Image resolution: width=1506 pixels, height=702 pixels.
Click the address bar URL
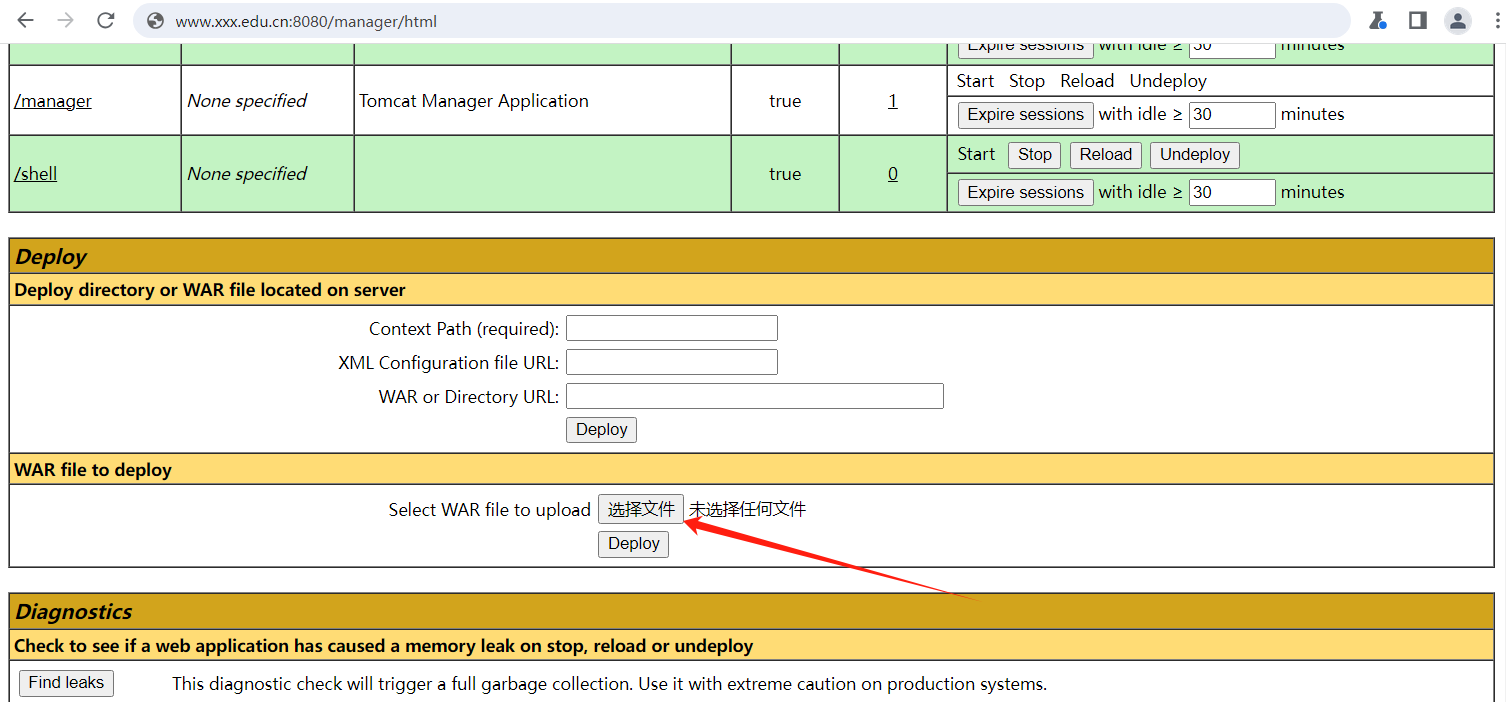coord(306,21)
